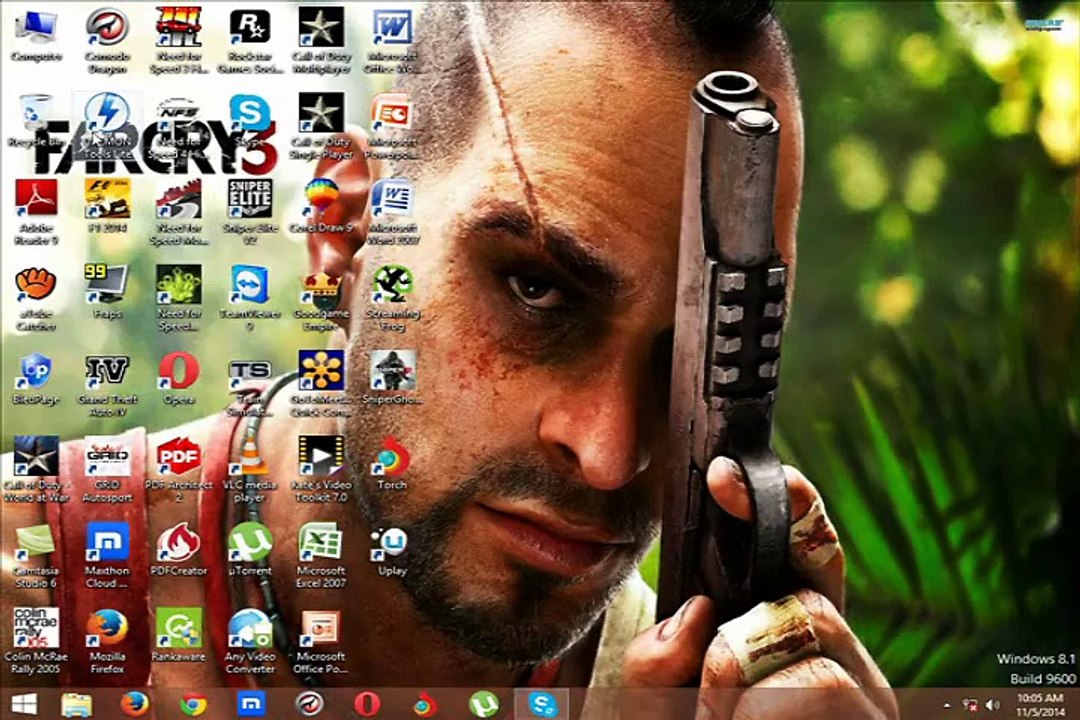1080x720 pixels.
Task: Open the Microsoft PowerPoint shortcut with orange icon
Action: [x=392, y=126]
